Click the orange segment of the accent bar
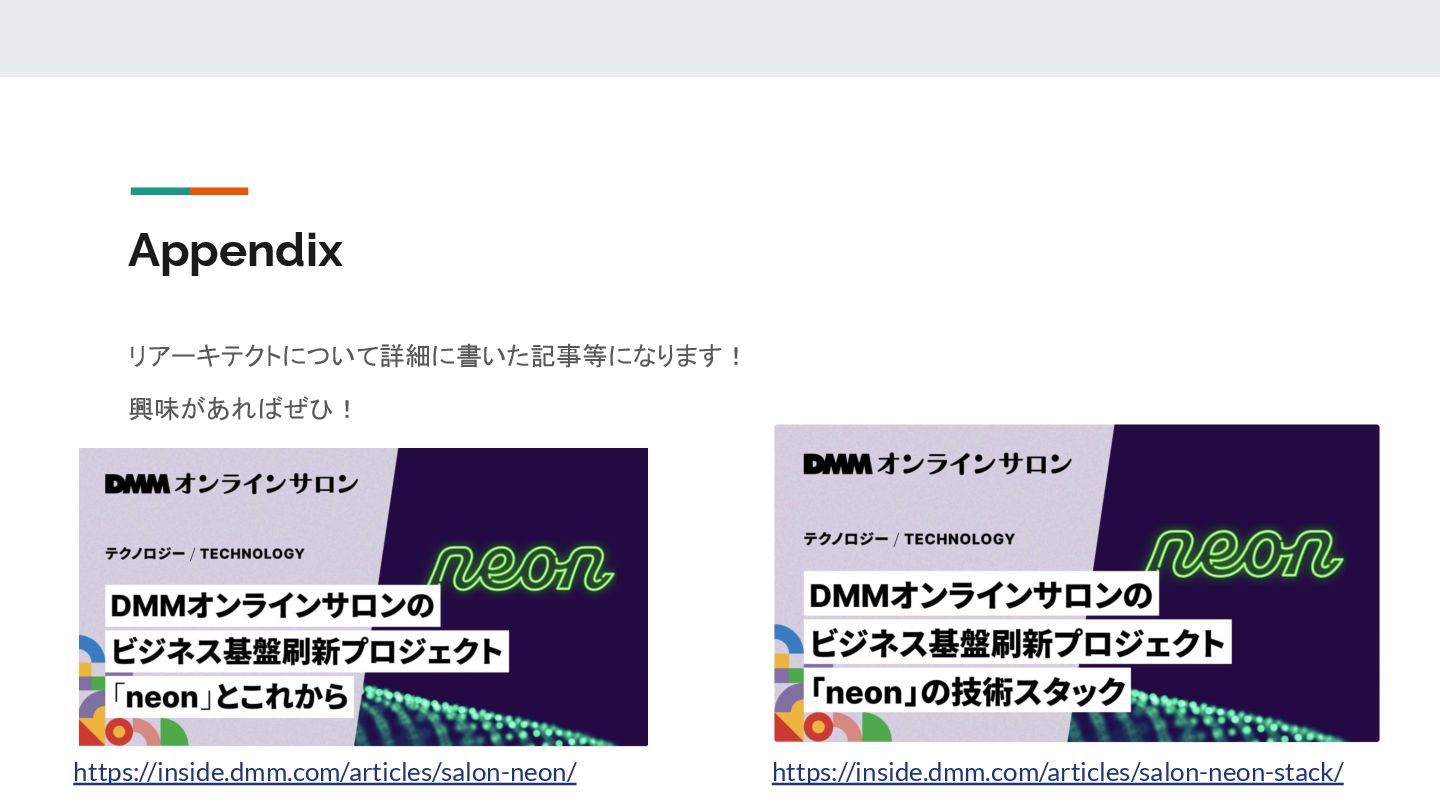This screenshot has height=810, width=1440. 219,191
